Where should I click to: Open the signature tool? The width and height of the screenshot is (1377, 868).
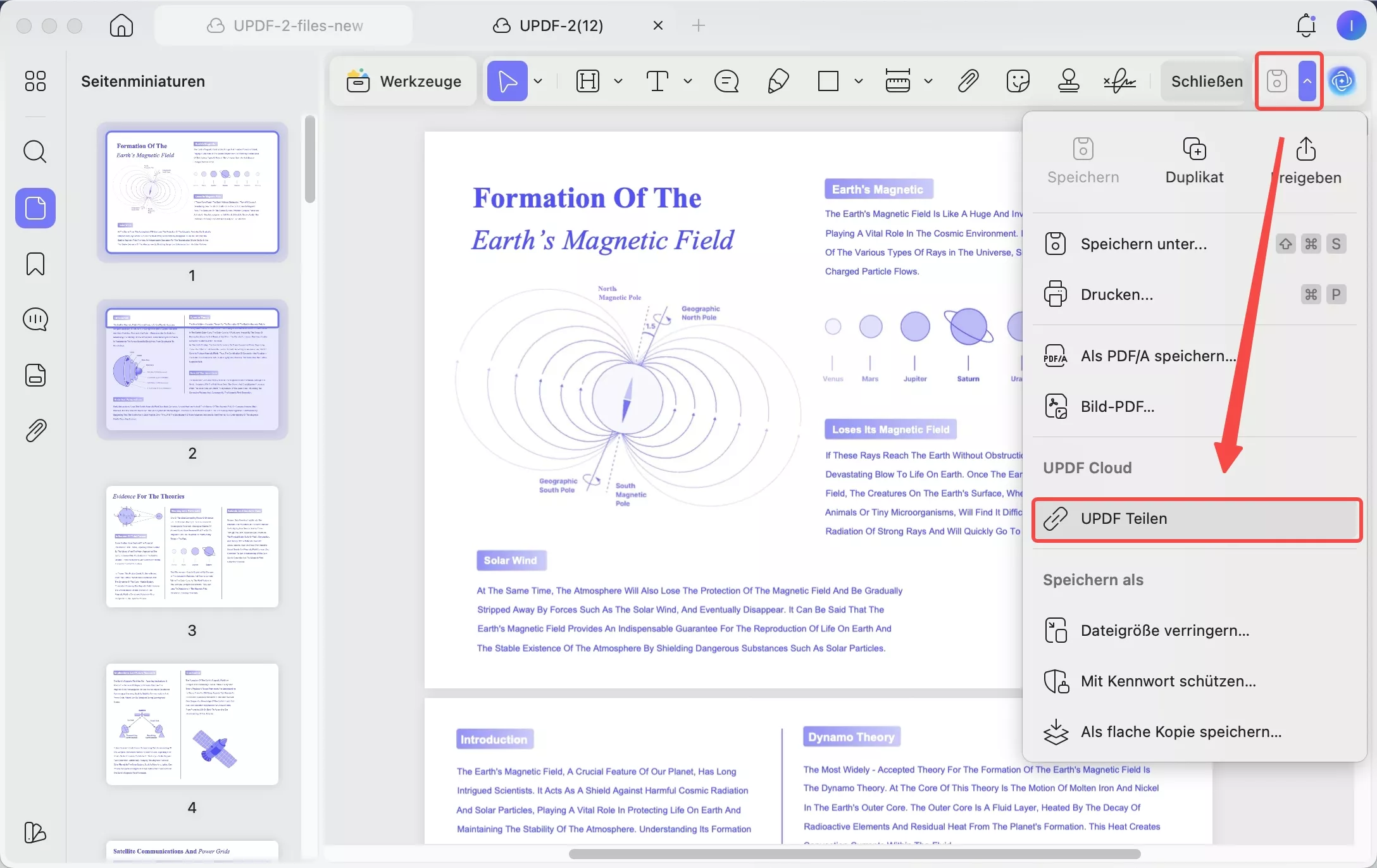(x=1120, y=81)
